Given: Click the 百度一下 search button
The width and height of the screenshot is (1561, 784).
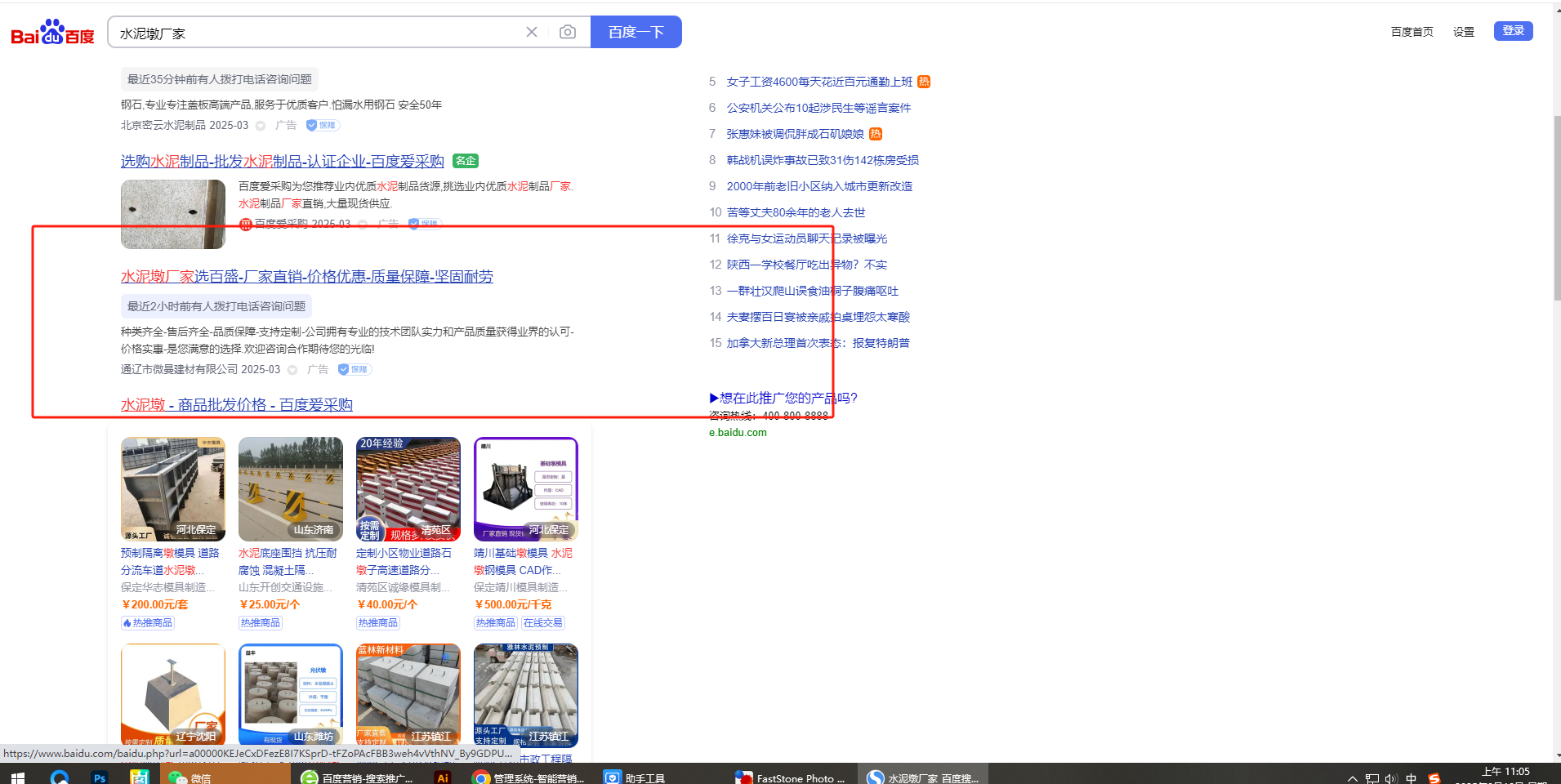Looking at the screenshot, I should pyautogui.click(x=636, y=32).
